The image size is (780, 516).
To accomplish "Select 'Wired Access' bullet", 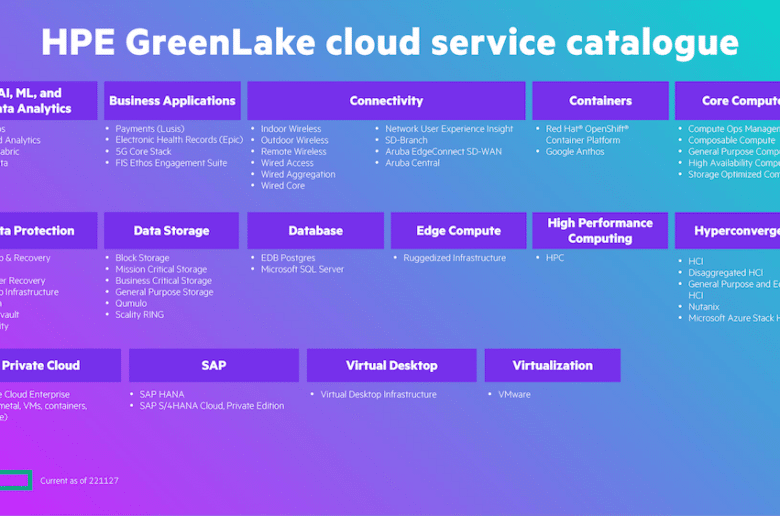I will 287,163.
